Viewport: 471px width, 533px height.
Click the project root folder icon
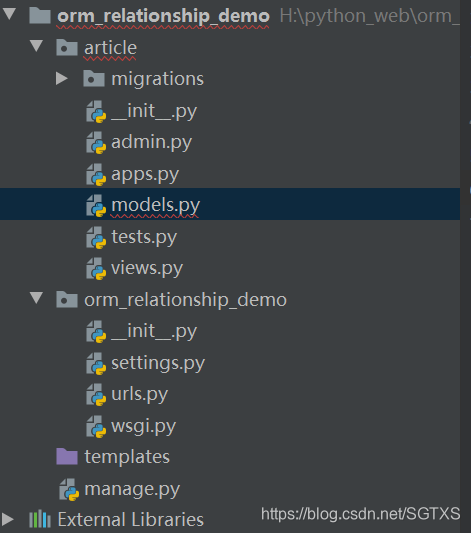(40, 15)
